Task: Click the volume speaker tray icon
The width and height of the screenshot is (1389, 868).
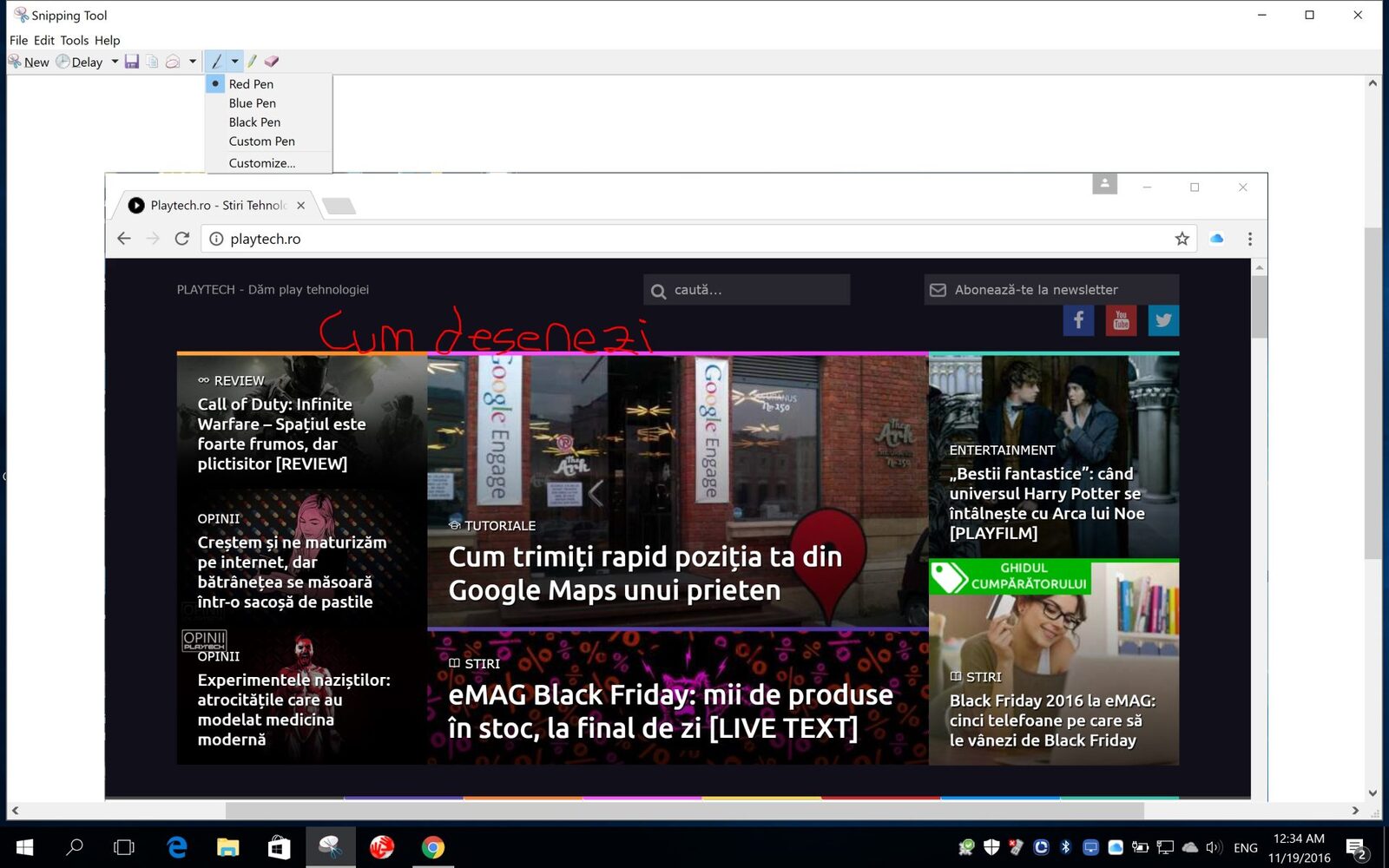Action: (x=1215, y=847)
